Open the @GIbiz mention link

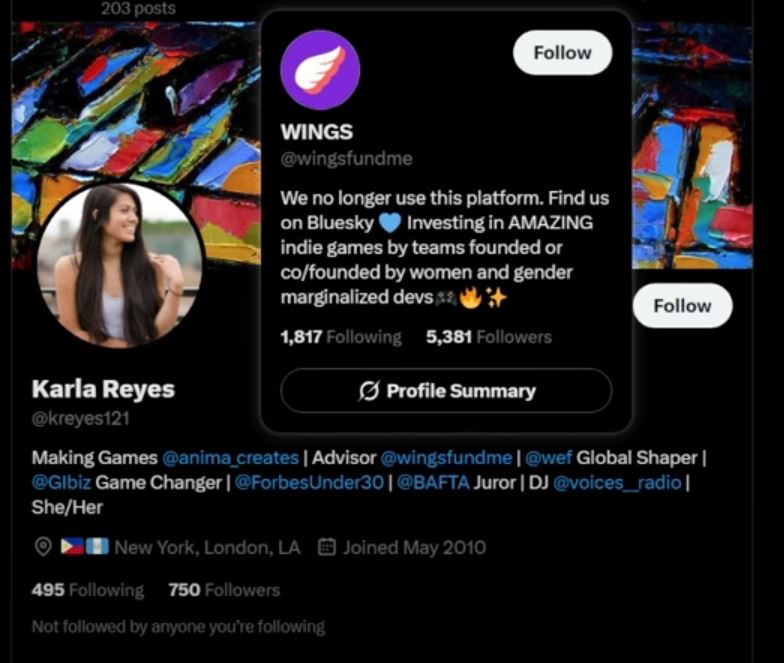(61, 482)
